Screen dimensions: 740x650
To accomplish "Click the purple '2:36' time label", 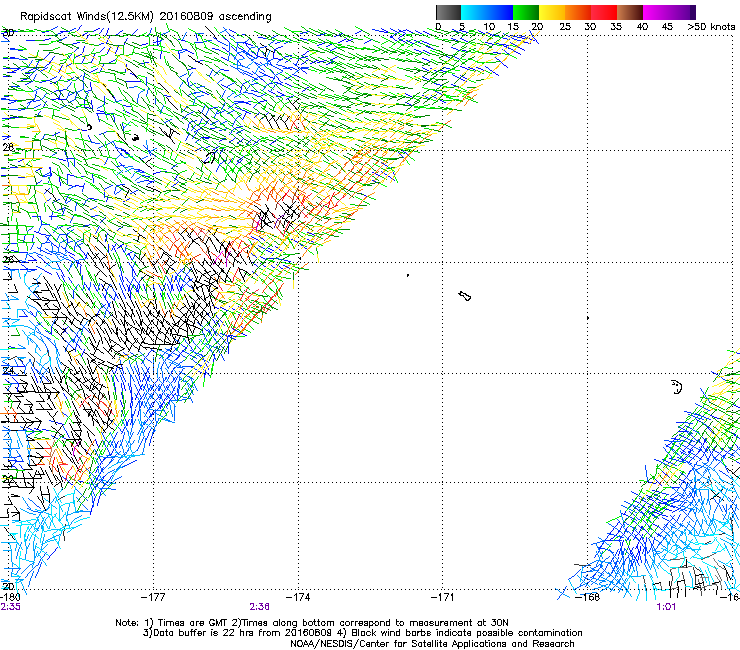I will [260, 607].
